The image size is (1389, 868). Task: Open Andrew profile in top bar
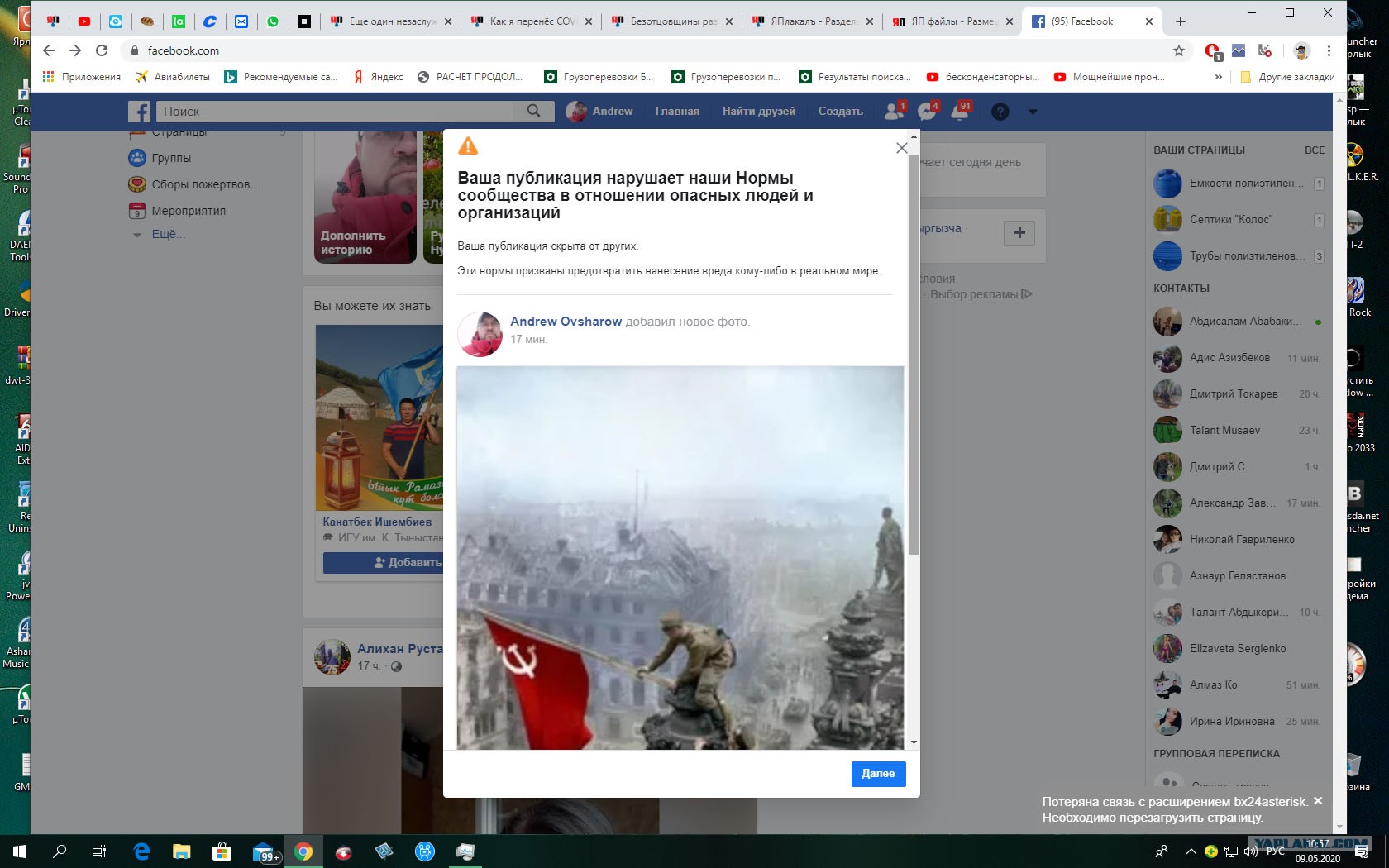pos(599,111)
